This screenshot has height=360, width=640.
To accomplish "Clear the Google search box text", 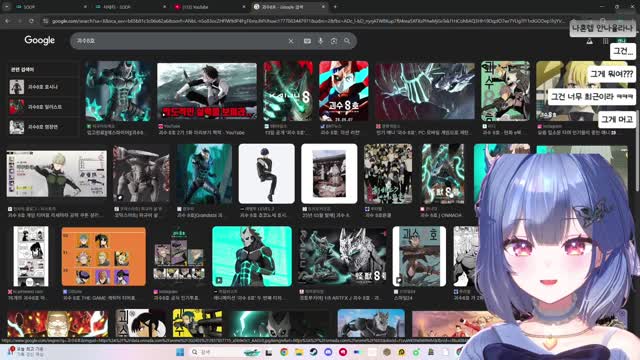I will (291, 41).
